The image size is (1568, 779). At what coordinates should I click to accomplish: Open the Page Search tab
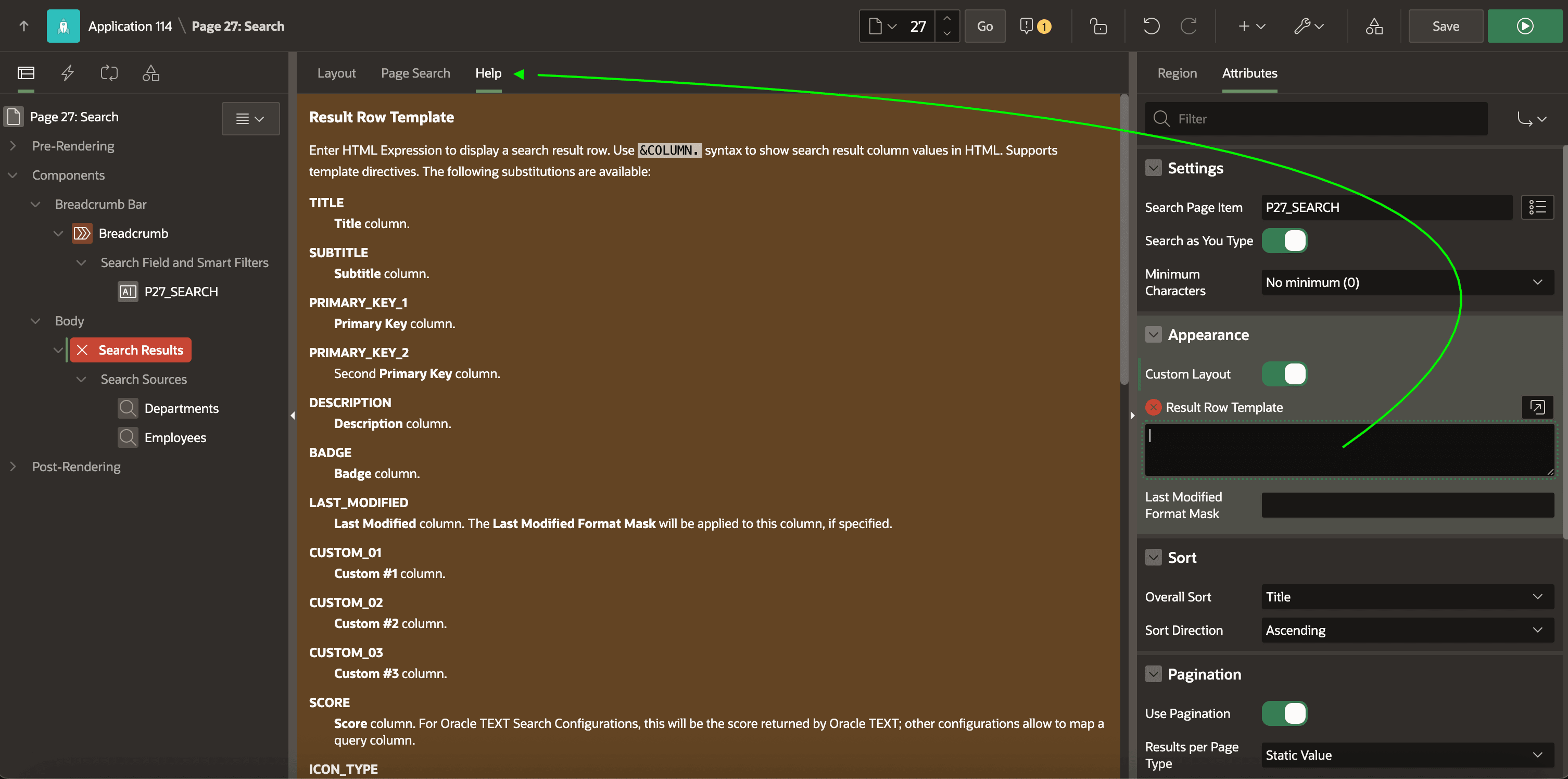(x=415, y=73)
